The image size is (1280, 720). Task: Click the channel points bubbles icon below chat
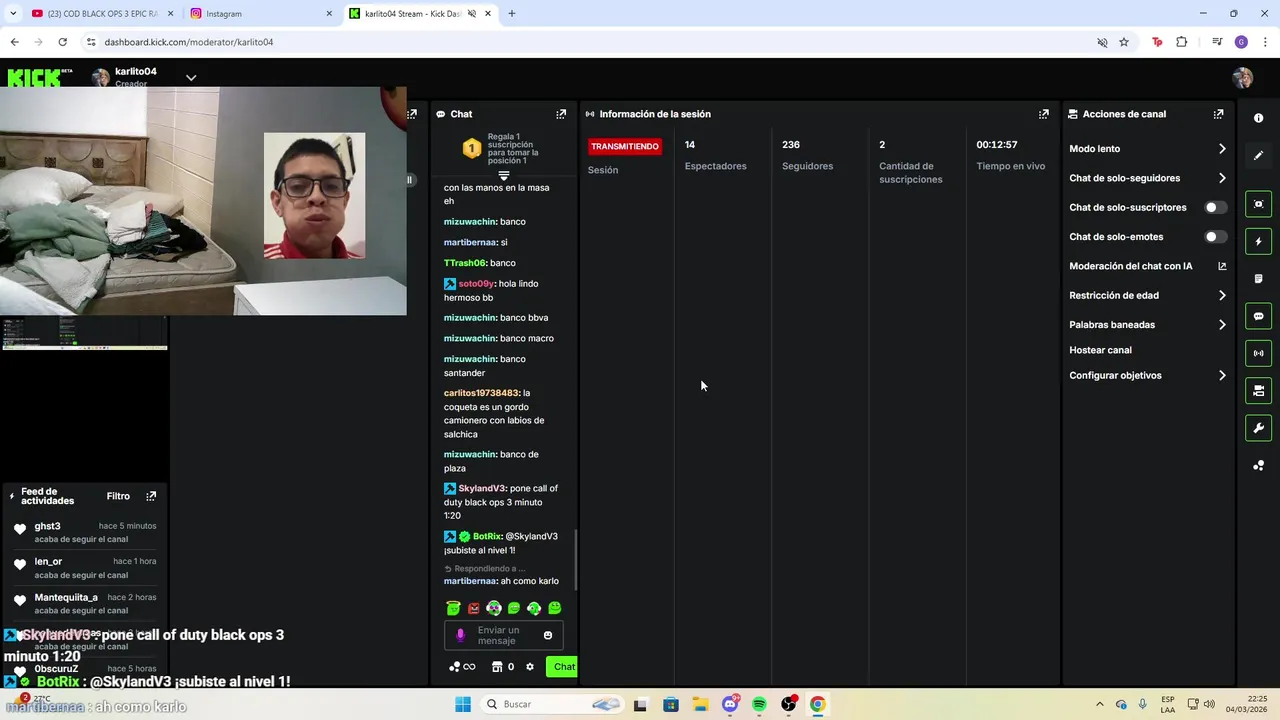pos(454,667)
